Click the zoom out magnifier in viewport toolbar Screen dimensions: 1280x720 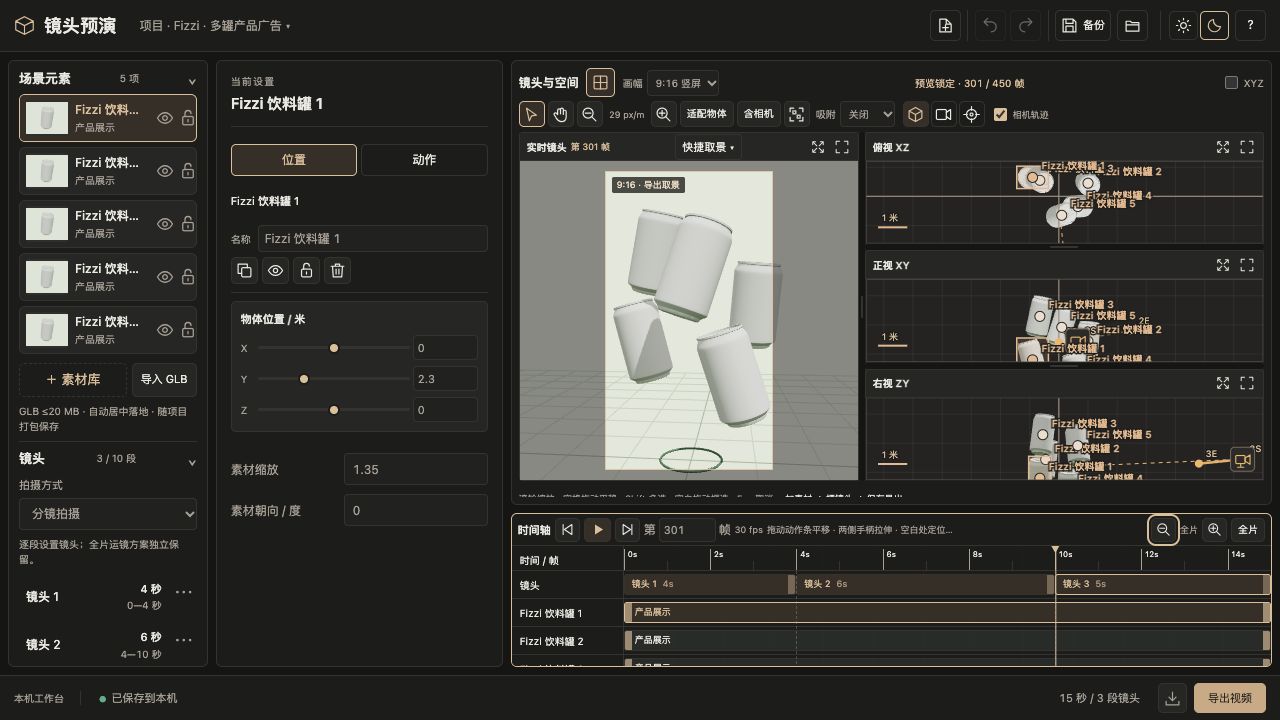coord(590,114)
